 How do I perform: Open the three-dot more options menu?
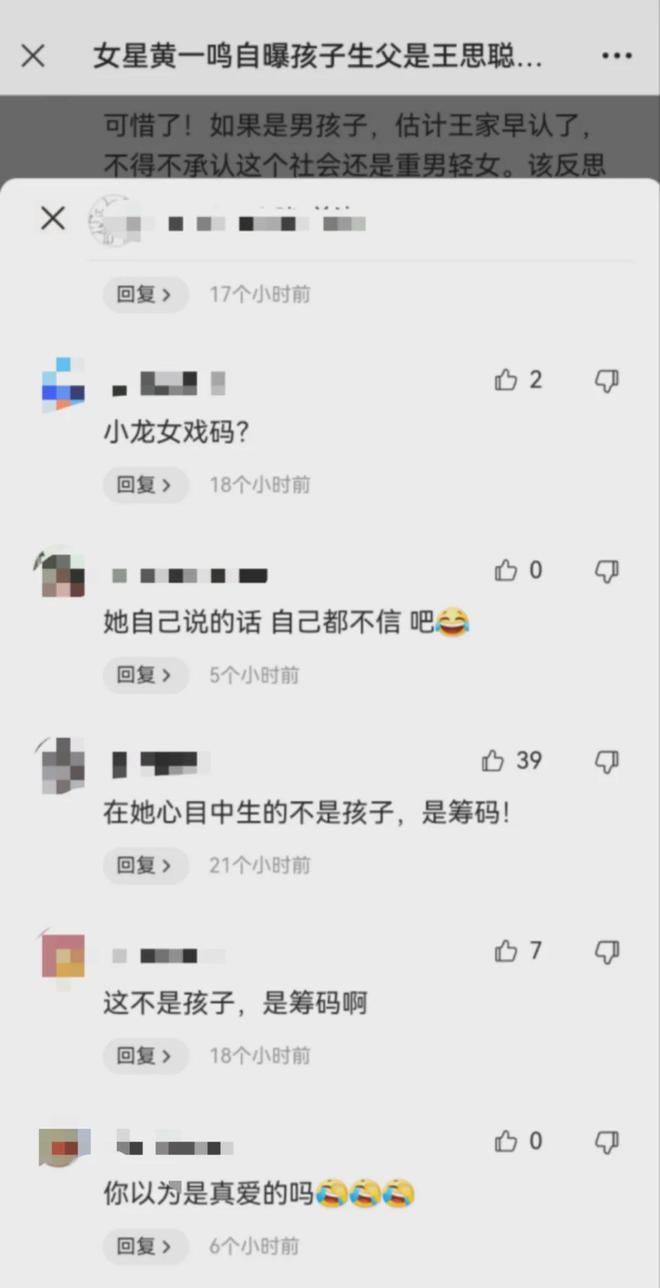(x=617, y=56)
